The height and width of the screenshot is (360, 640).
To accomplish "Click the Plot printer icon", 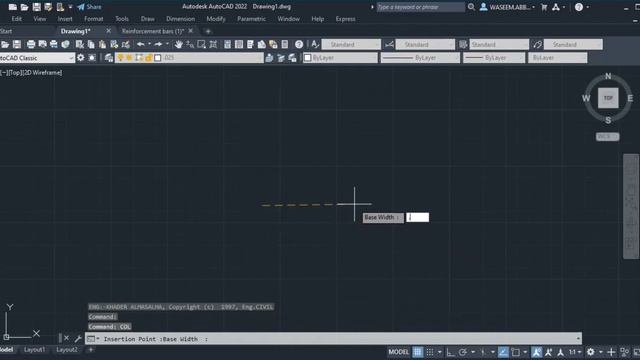I will pos(31,44).
